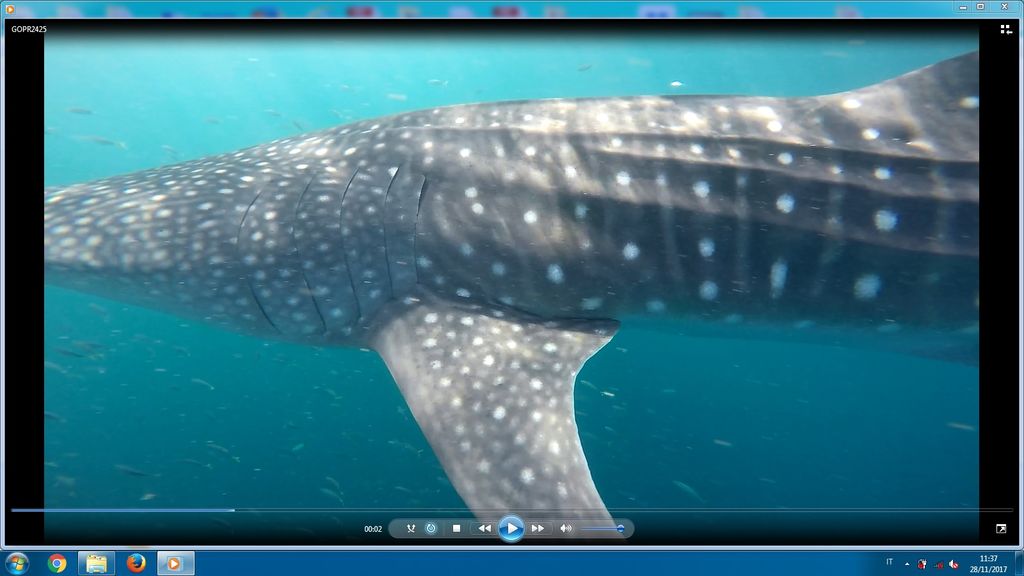Open Google Chrome from taskbar

point(57,563)
